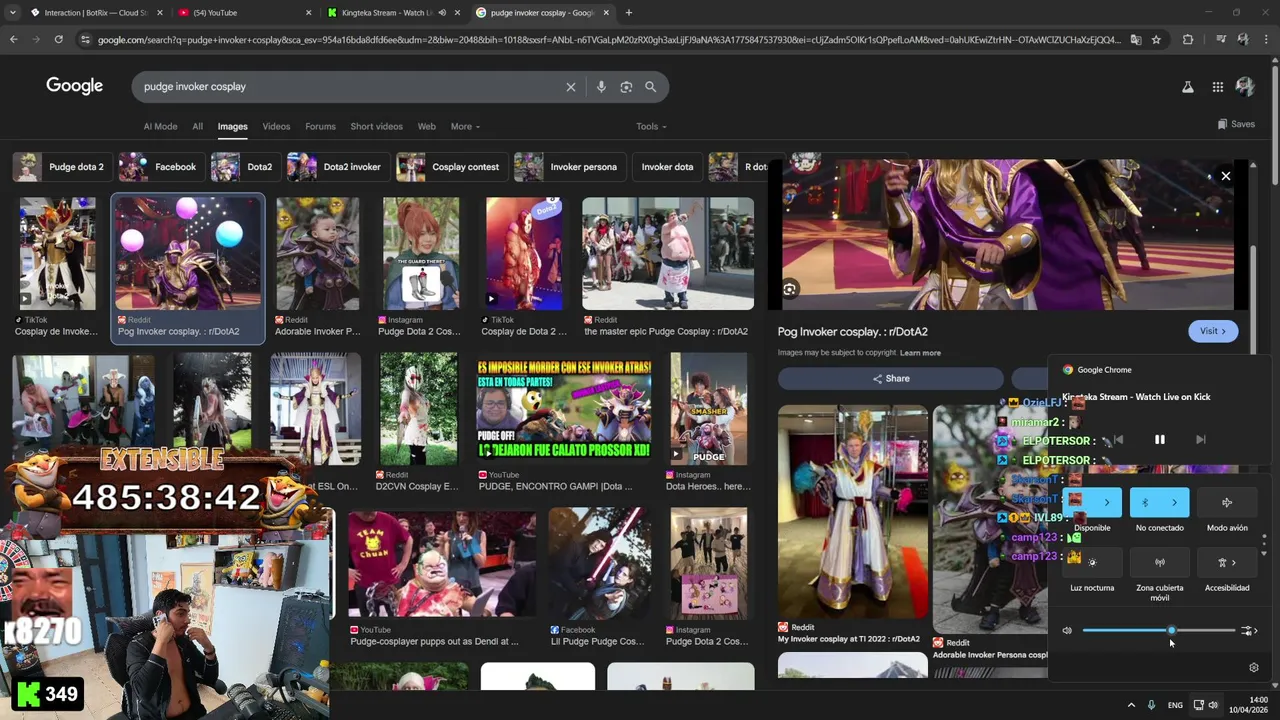Start voice search with microphone icon
The width and height of the screenshot is (1280, 720).
pos(601,87)
